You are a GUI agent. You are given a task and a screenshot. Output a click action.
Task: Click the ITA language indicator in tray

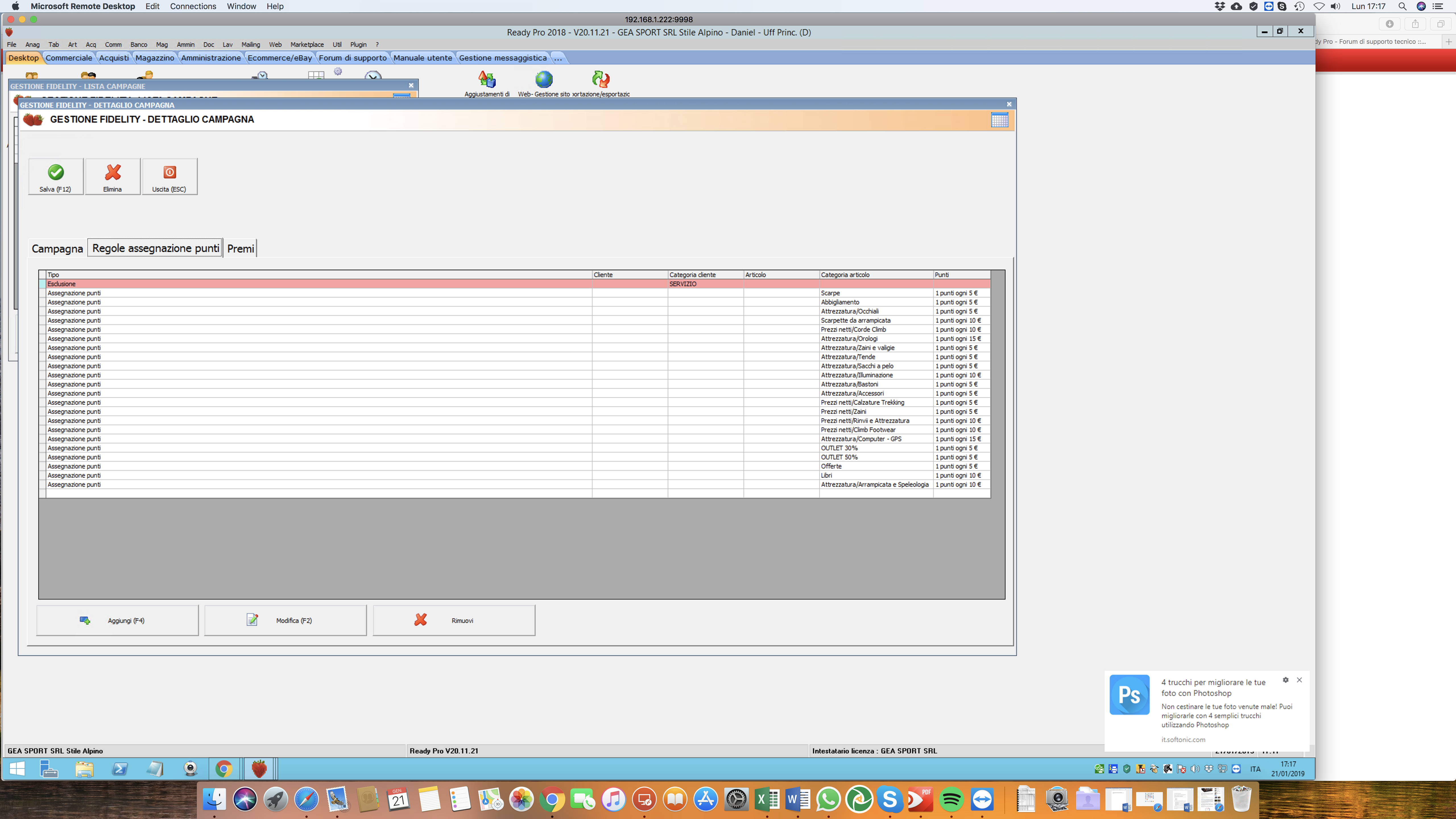pos(1255,769)
